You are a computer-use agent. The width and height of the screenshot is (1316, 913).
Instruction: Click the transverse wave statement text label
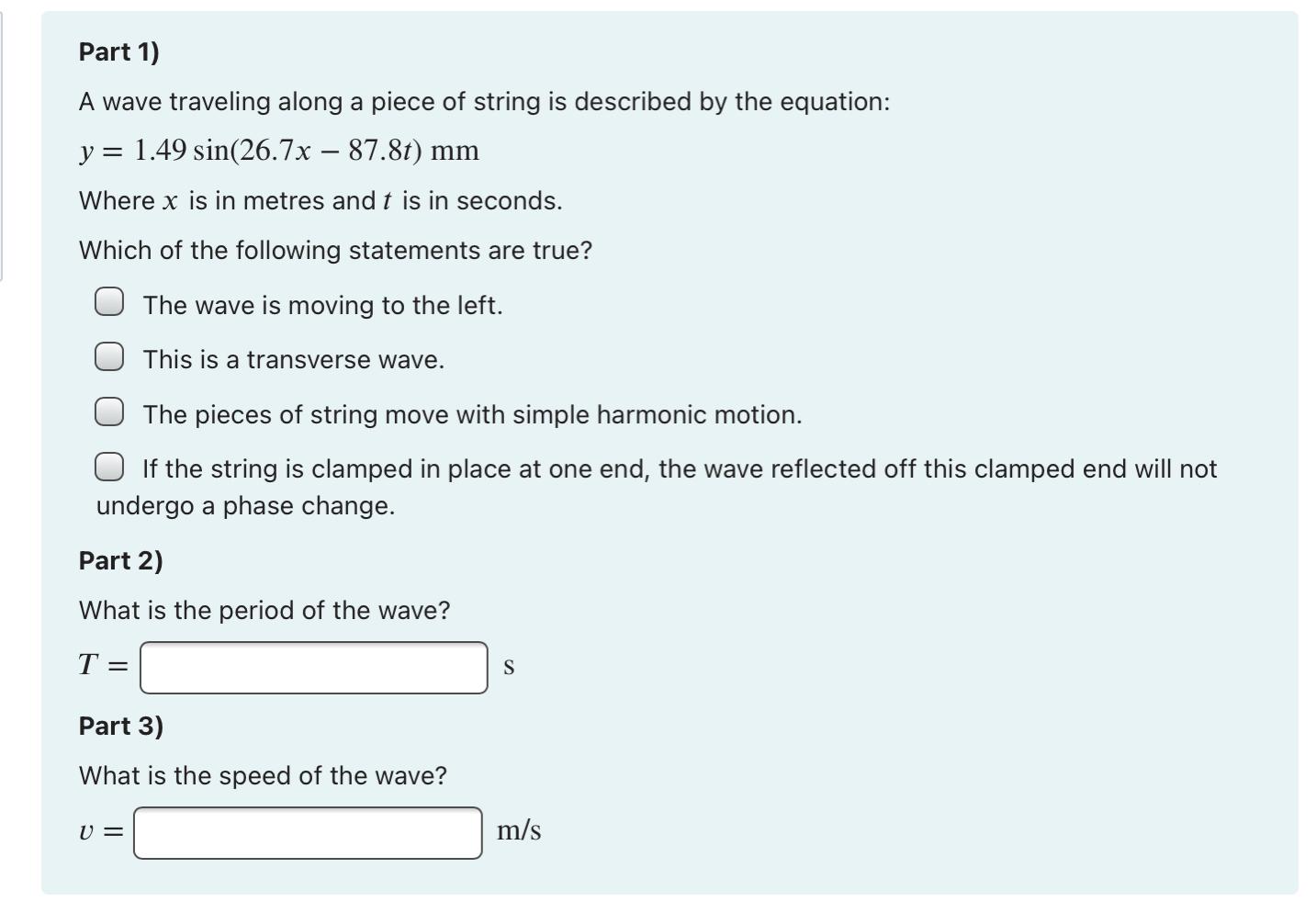coord(294,360)
